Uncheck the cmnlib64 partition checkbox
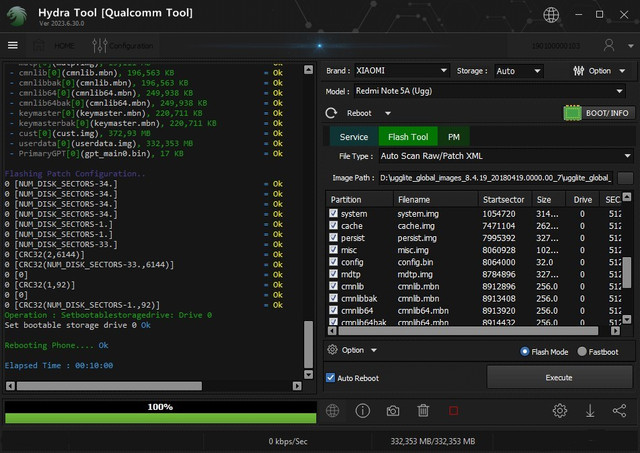The height and width of the screenshot is (453, 640). click(333, 310)
